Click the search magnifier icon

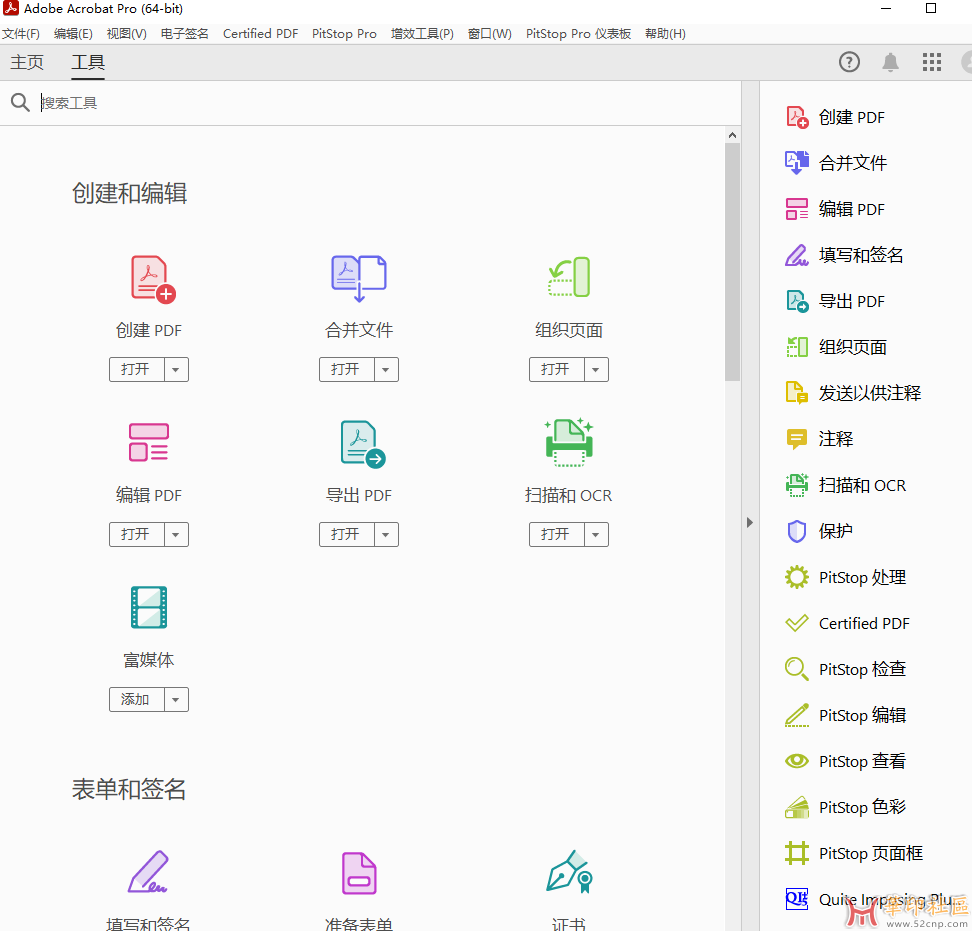pyautogui.click(x=20, y=102)
